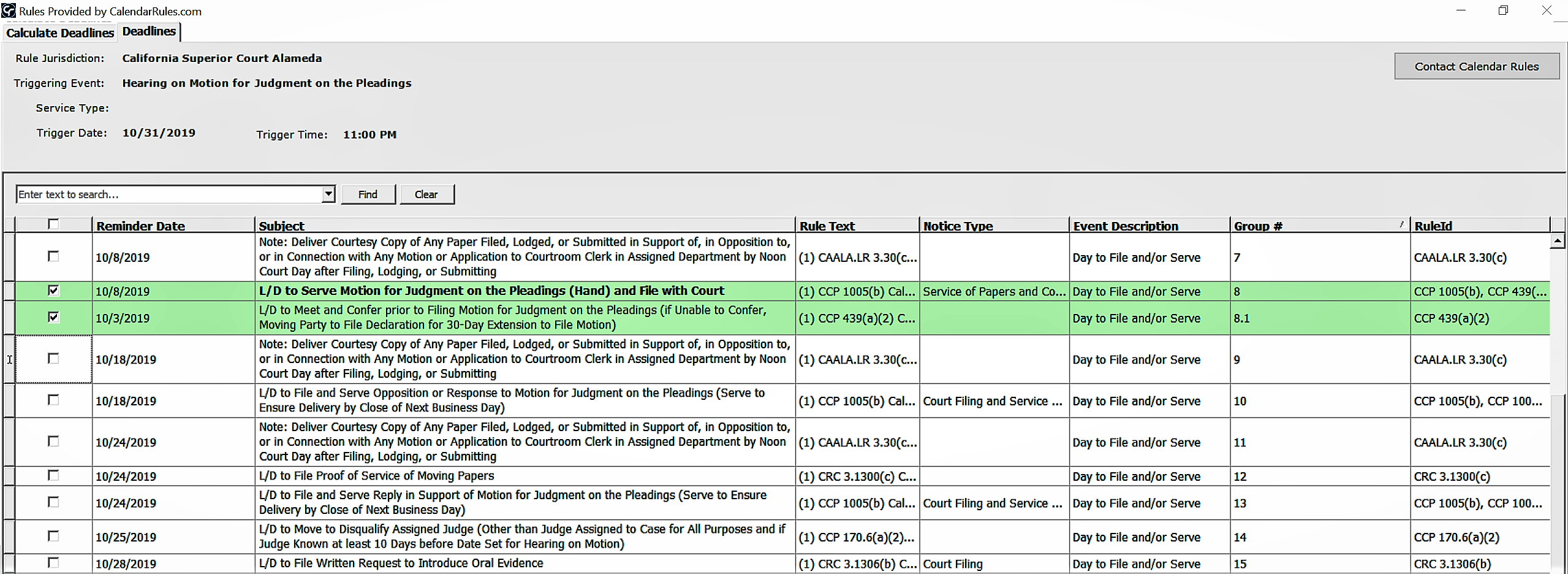
Task: Click rule text '(1) CCP 439(a)(2) C...'
Action: tap(857, 318)
